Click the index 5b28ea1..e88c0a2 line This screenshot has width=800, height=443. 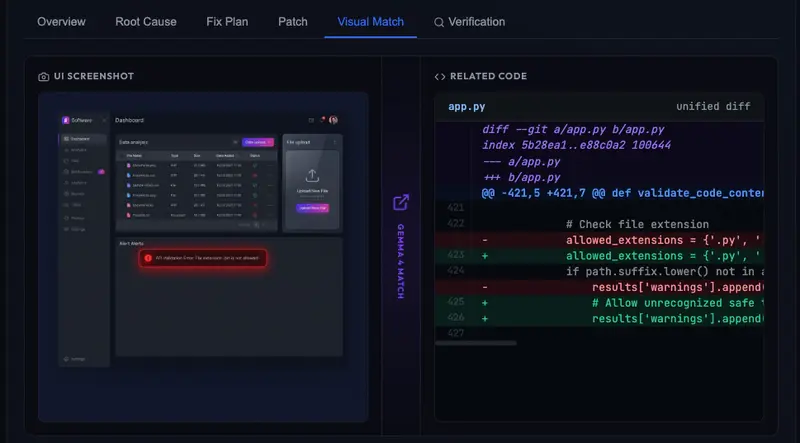(x=577, y=145)
